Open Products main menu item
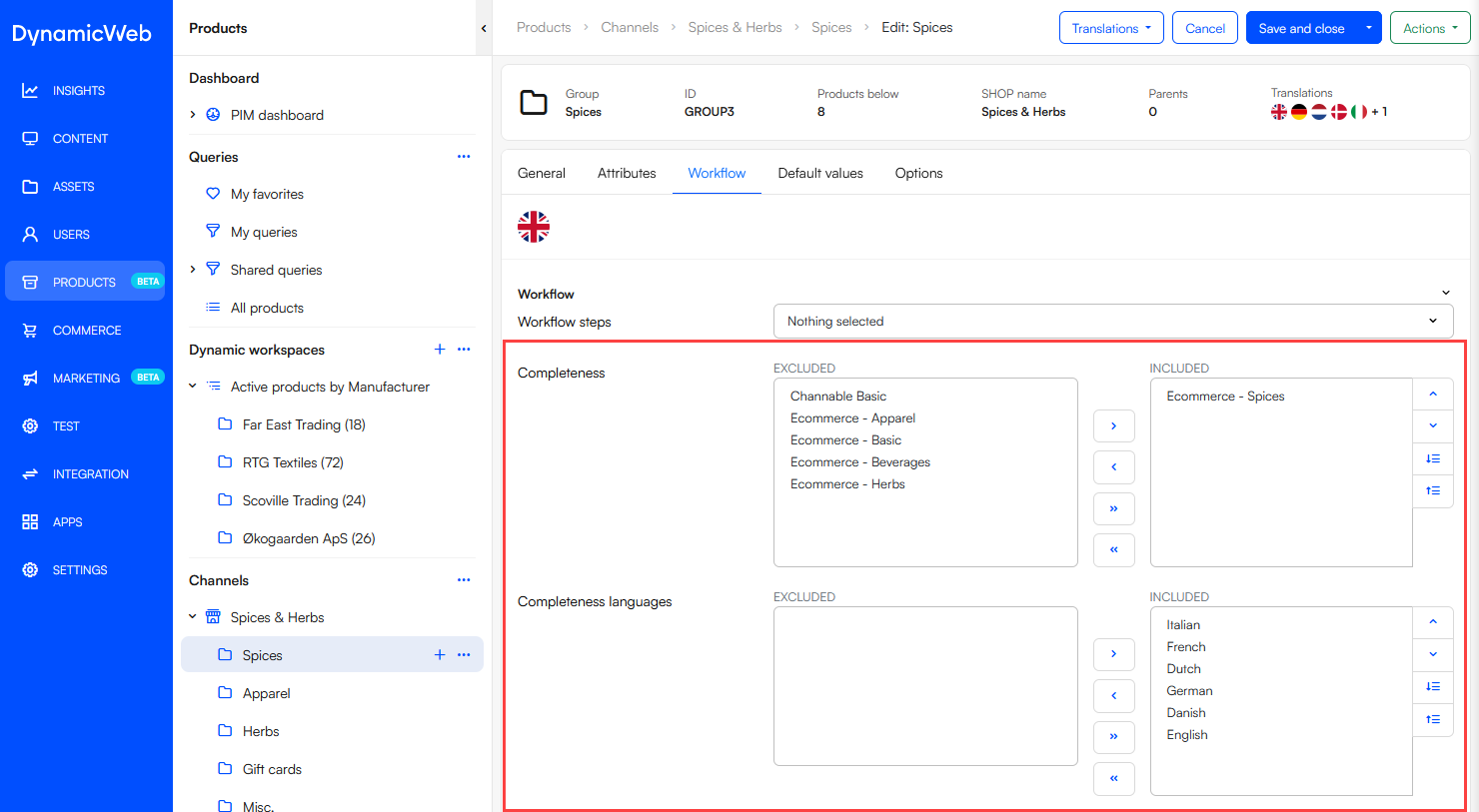Screen dimensions: 1479x812 pyautogui.click(x=85, y=283)
